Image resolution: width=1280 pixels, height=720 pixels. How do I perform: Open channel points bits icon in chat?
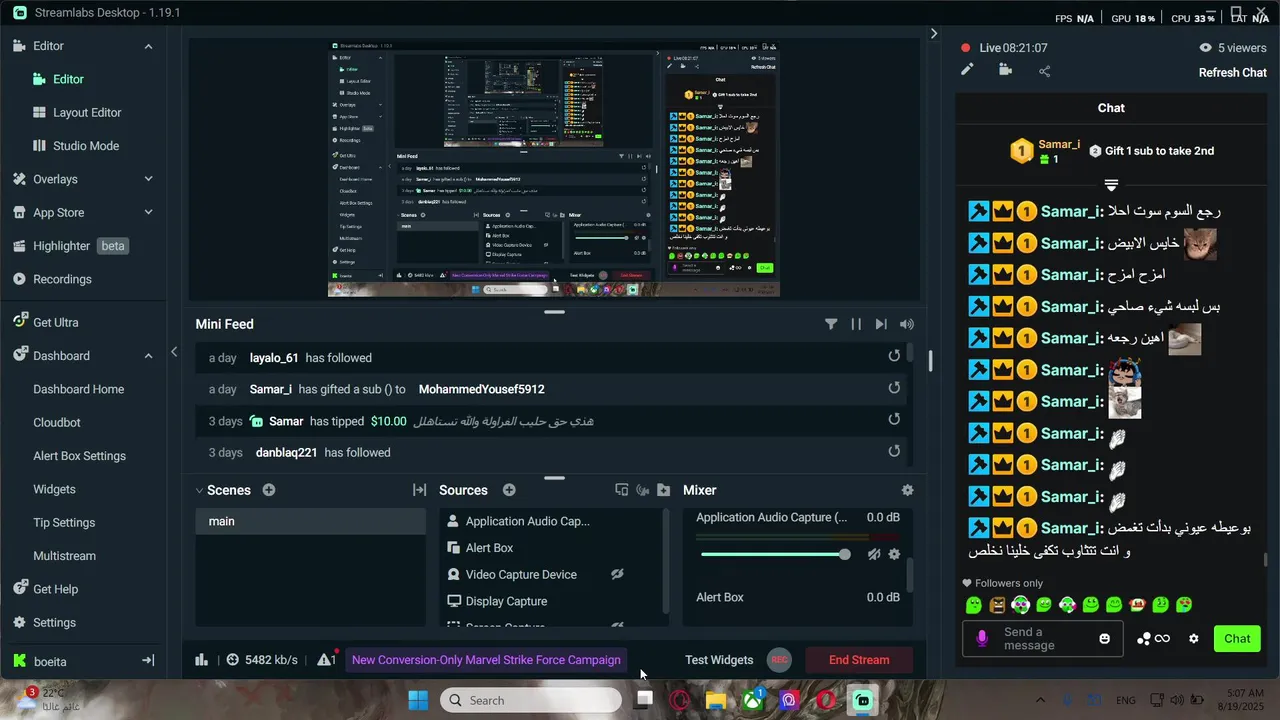click(1153, 638)
